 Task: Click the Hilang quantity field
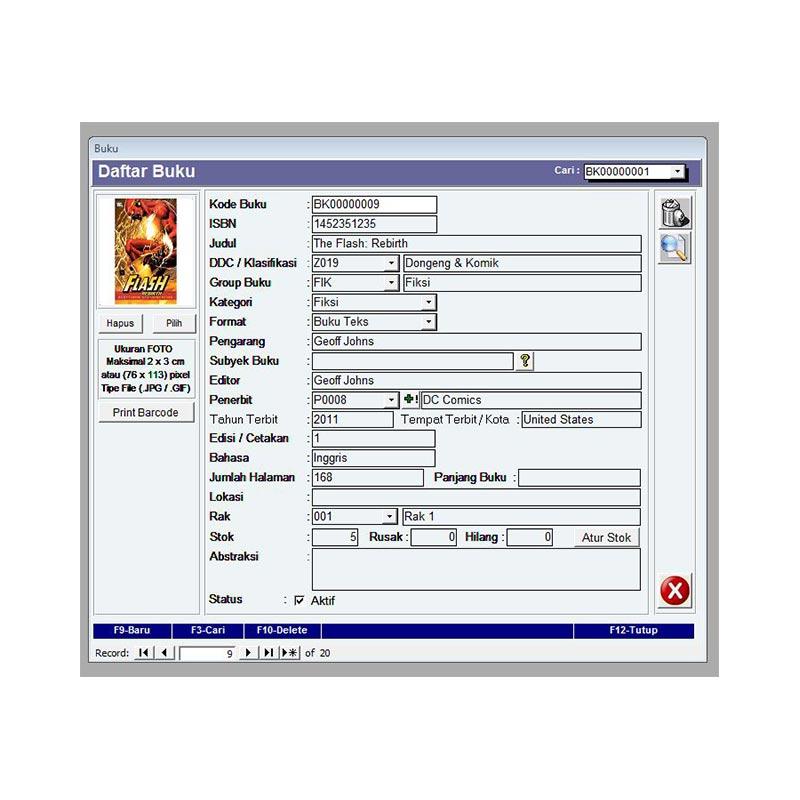[529, 537]
